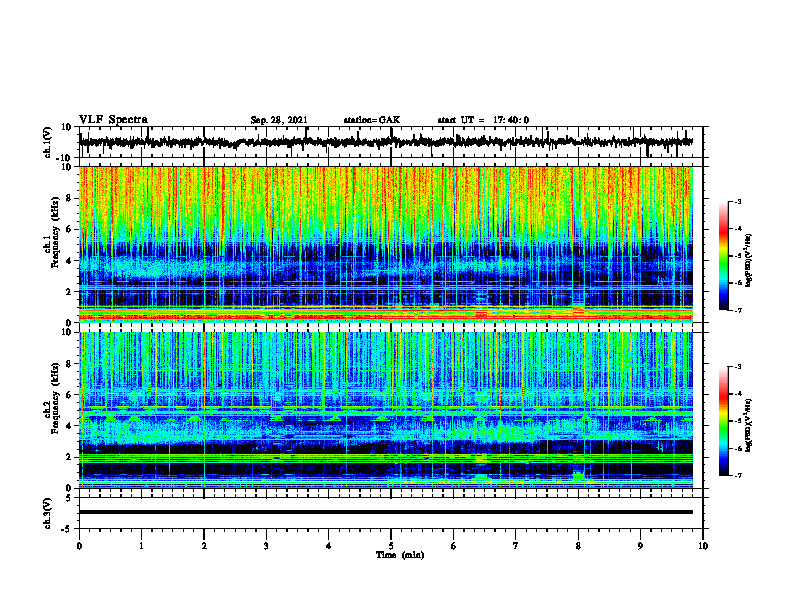792x612 pixels.
Task: Click the "VLF Spectra" title text
Action: pos(113,120)
